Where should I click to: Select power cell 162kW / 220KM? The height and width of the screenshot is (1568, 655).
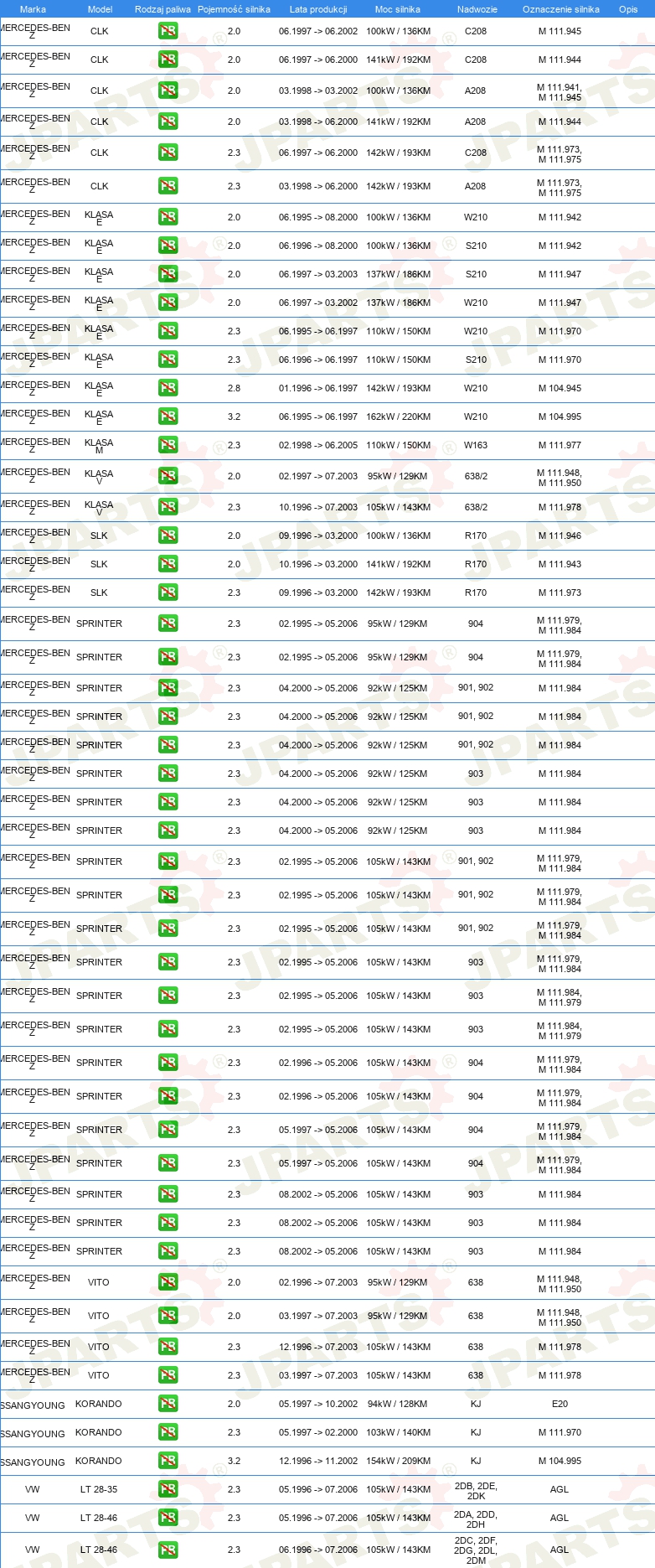coord(398,417)
